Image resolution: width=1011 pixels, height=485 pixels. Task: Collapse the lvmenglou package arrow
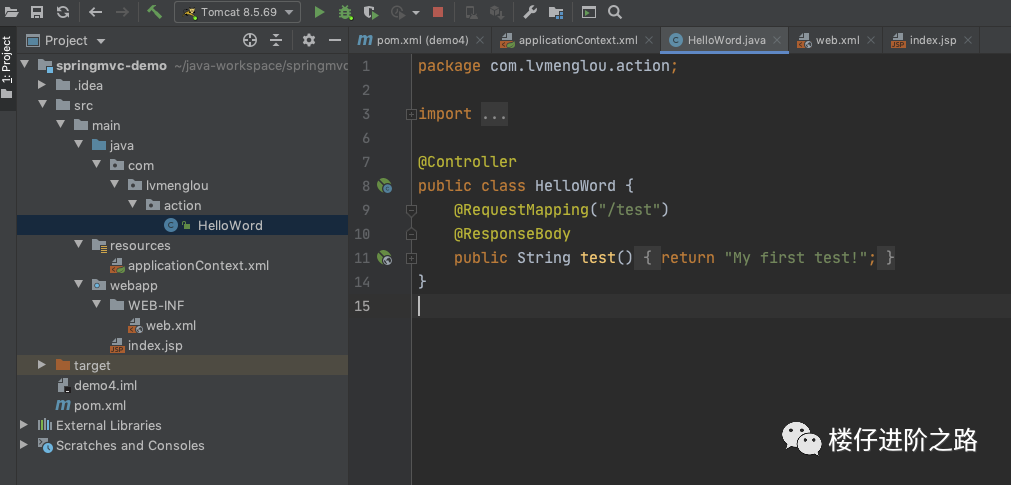coord(115,184)
